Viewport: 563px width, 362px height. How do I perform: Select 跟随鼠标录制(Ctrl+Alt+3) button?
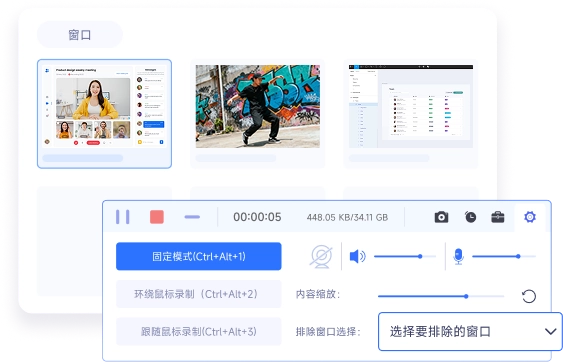(x=199, y=331)
